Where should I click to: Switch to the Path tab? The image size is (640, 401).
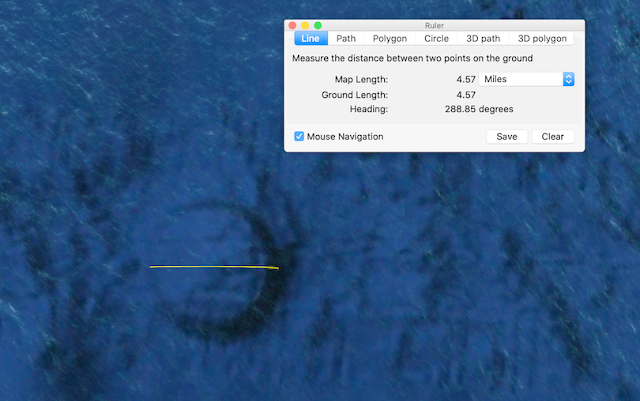tap(346, 38)
